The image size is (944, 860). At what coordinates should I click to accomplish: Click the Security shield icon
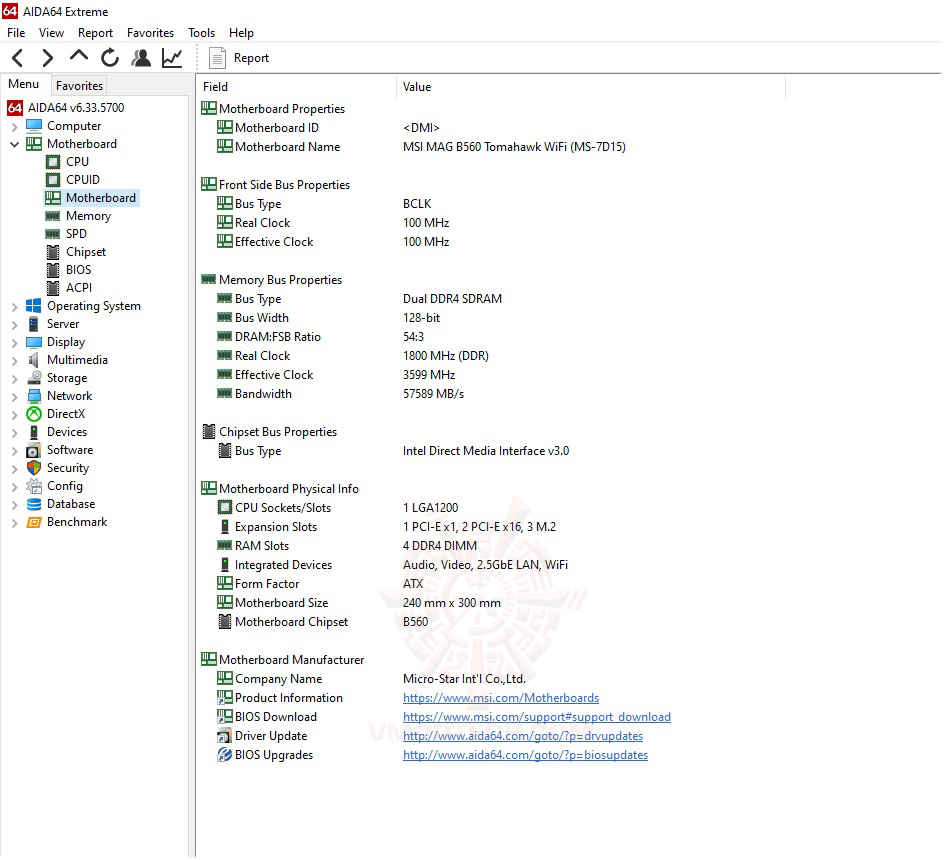tap(34, 469)
